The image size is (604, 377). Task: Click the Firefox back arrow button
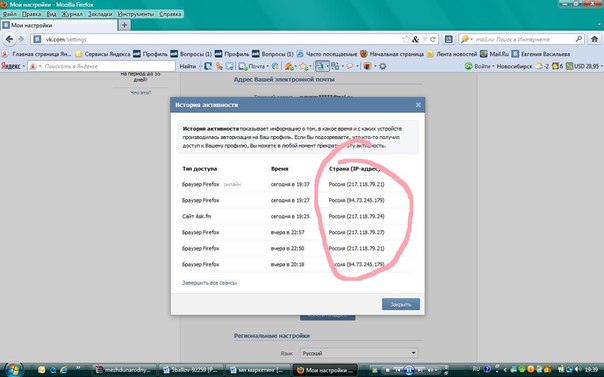9,39
